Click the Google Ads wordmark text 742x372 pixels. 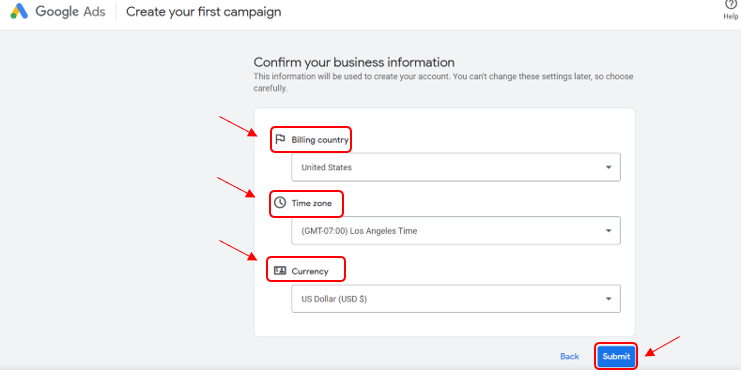(x=70, y=12)
